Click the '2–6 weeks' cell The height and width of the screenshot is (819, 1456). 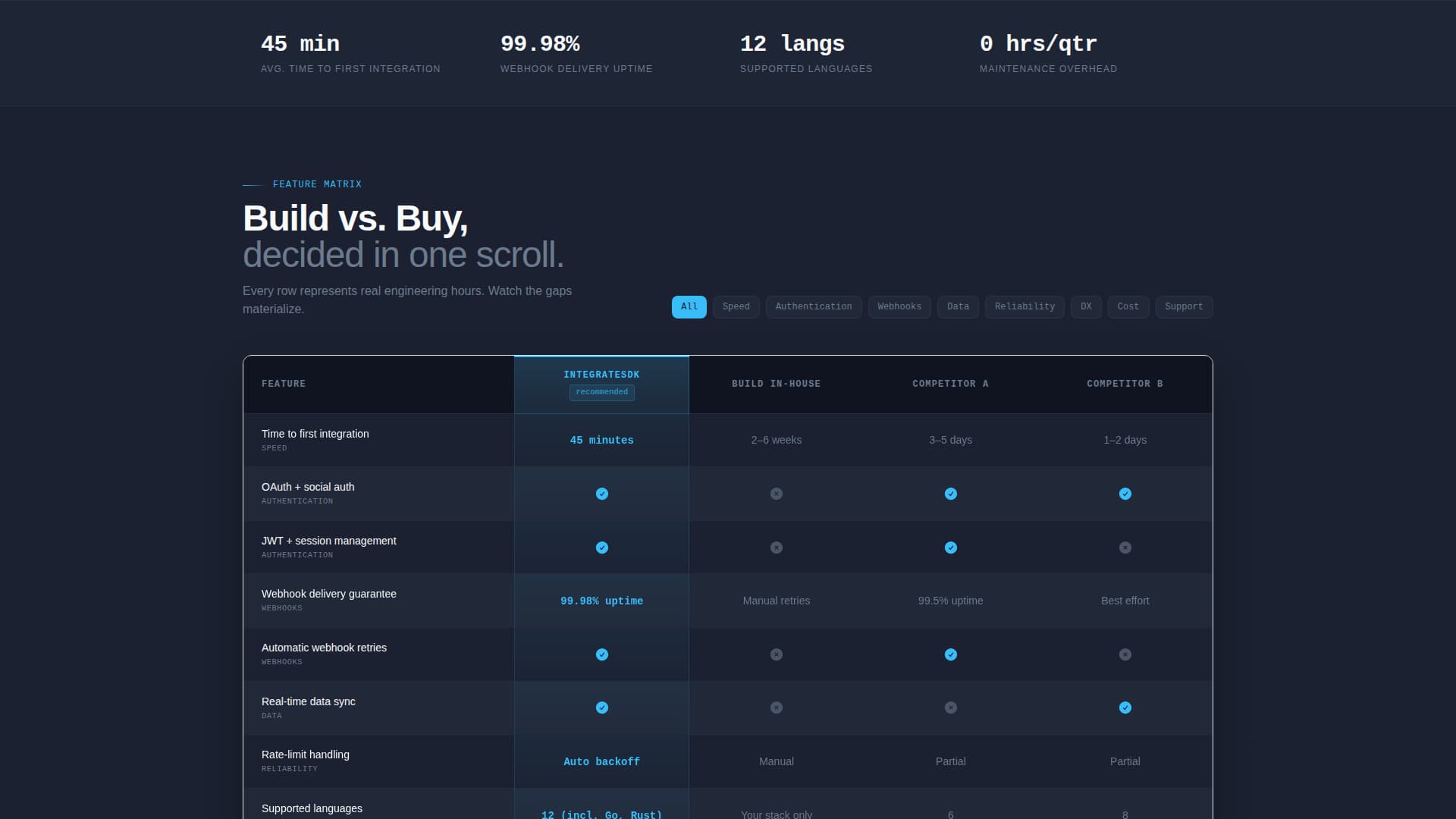(x=776, y=440)
